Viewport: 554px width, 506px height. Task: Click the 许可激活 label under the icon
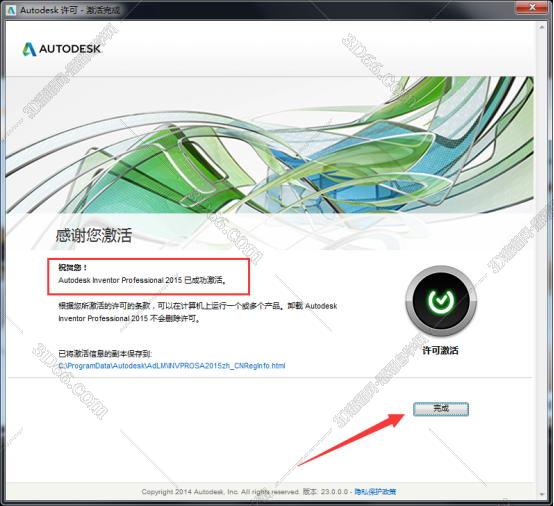pyautogui.click(x=441, y=350)
